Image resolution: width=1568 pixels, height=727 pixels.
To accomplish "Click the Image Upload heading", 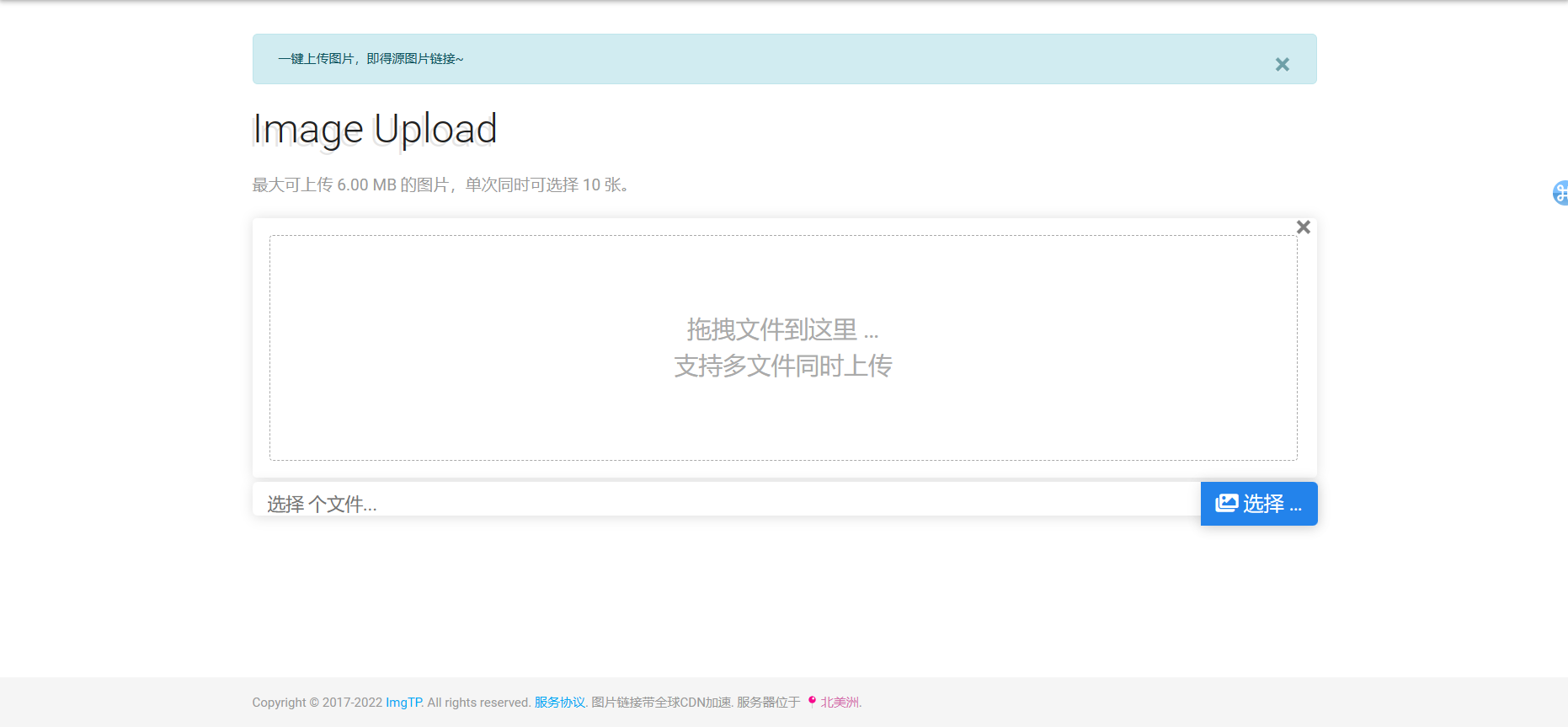I will click(375, 129).
